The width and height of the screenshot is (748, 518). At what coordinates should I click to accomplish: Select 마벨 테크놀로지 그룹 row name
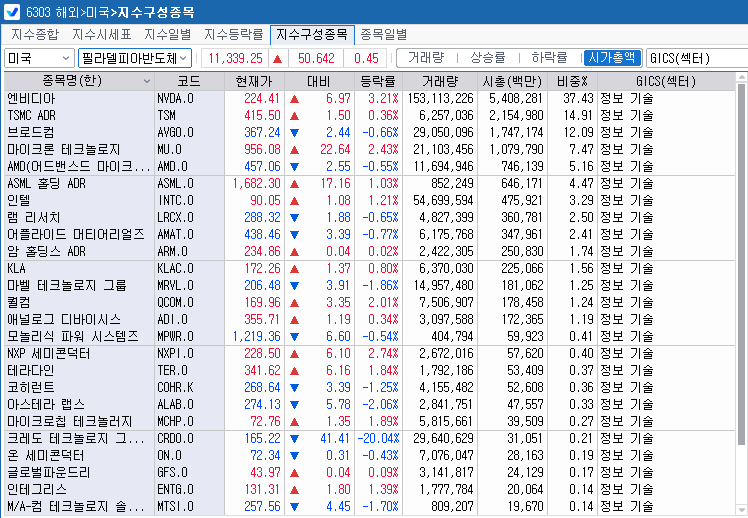(x=67, y=286)
